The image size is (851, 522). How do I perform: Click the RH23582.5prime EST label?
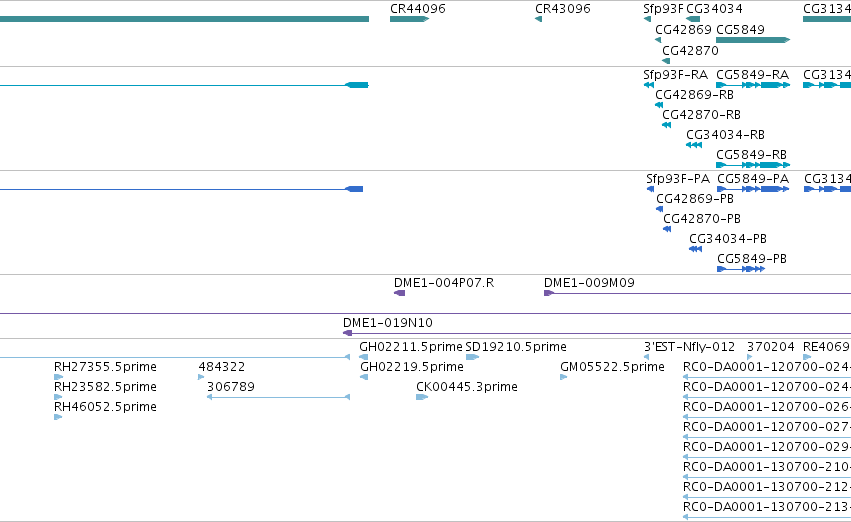[105, 387]
